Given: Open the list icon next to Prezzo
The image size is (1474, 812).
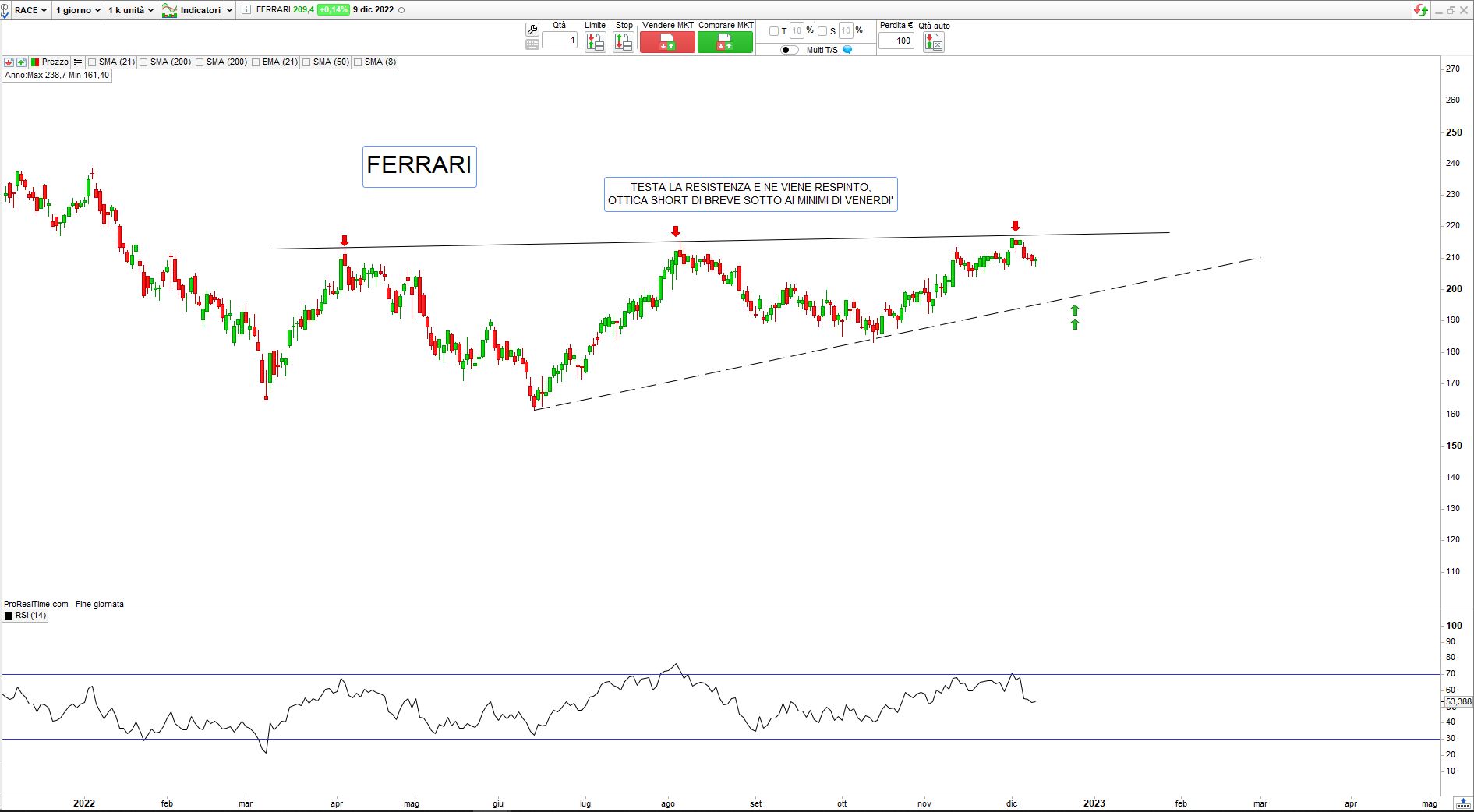Looking at the screenshot, I should click(78, 62).
